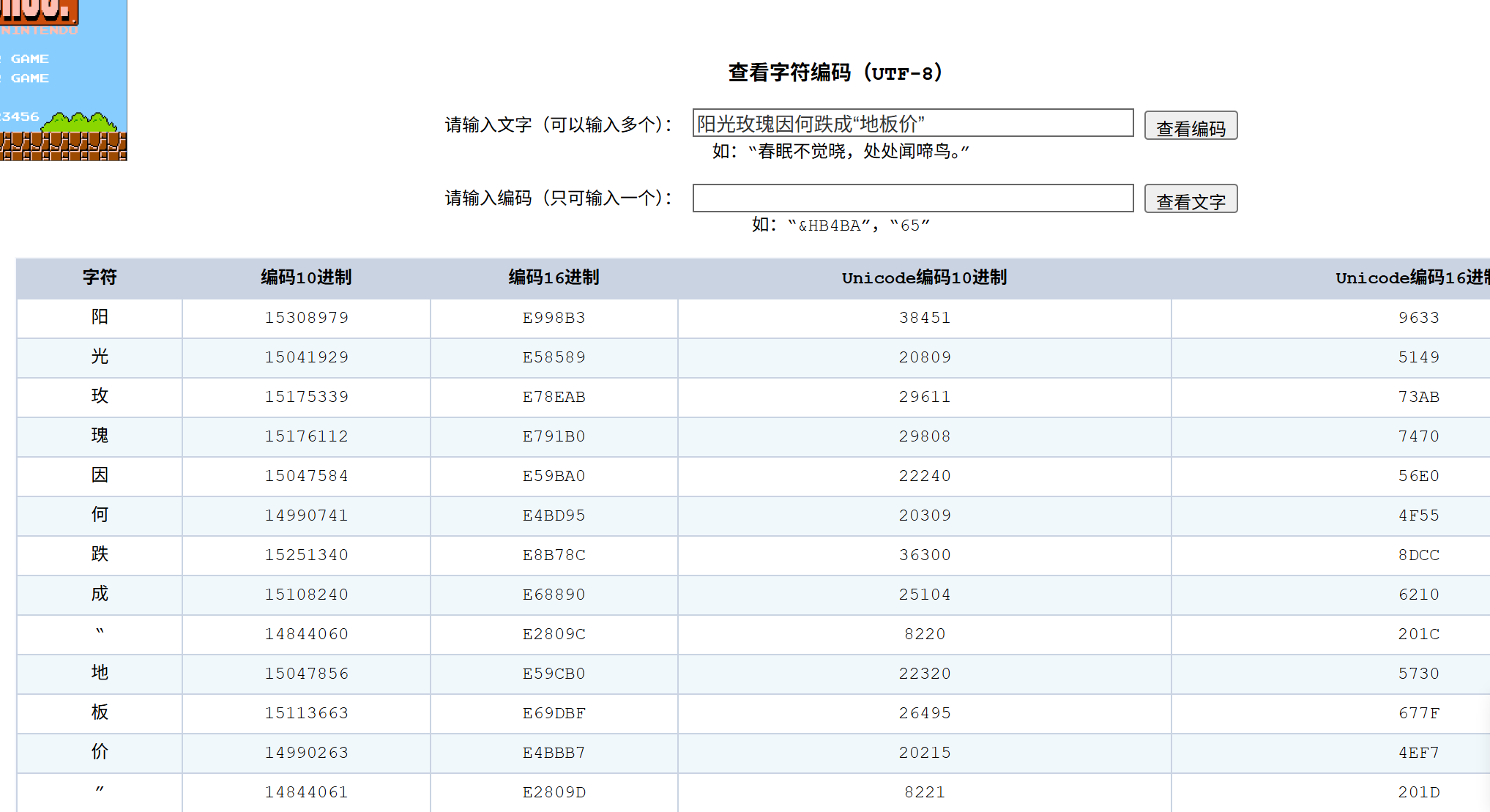Select hex code E4BD95

[554, 515]
